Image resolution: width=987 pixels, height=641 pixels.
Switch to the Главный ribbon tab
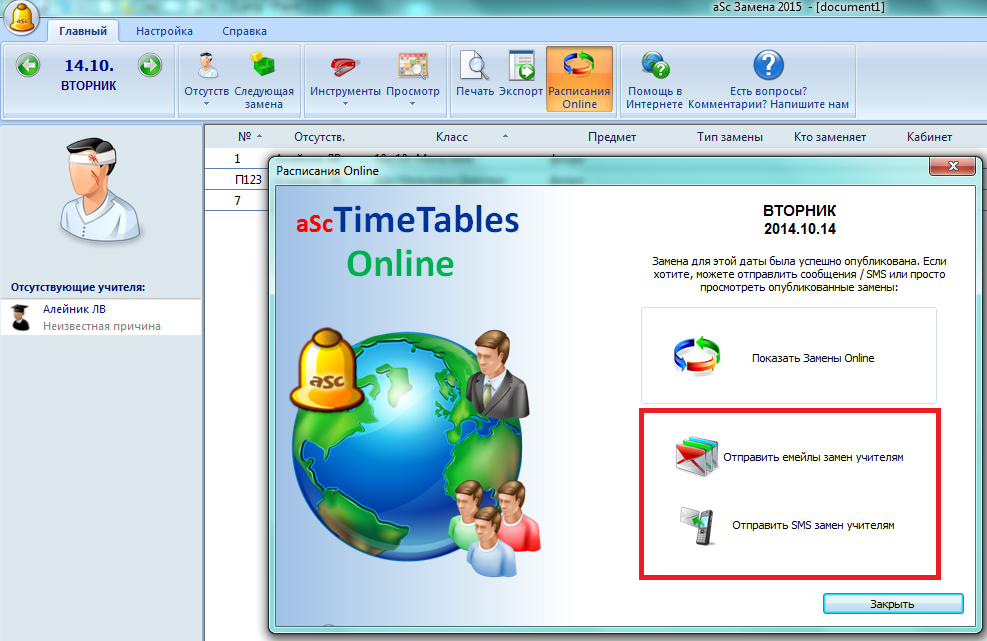coord(83,31)
